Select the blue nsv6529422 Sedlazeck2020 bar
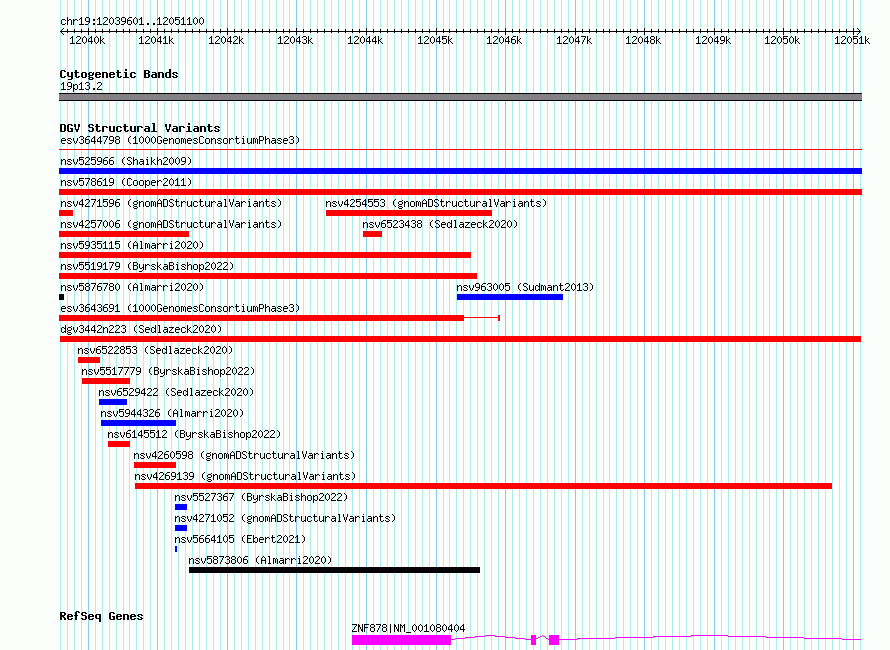Viewport: 890px width, 650px height. coord(113,402)
